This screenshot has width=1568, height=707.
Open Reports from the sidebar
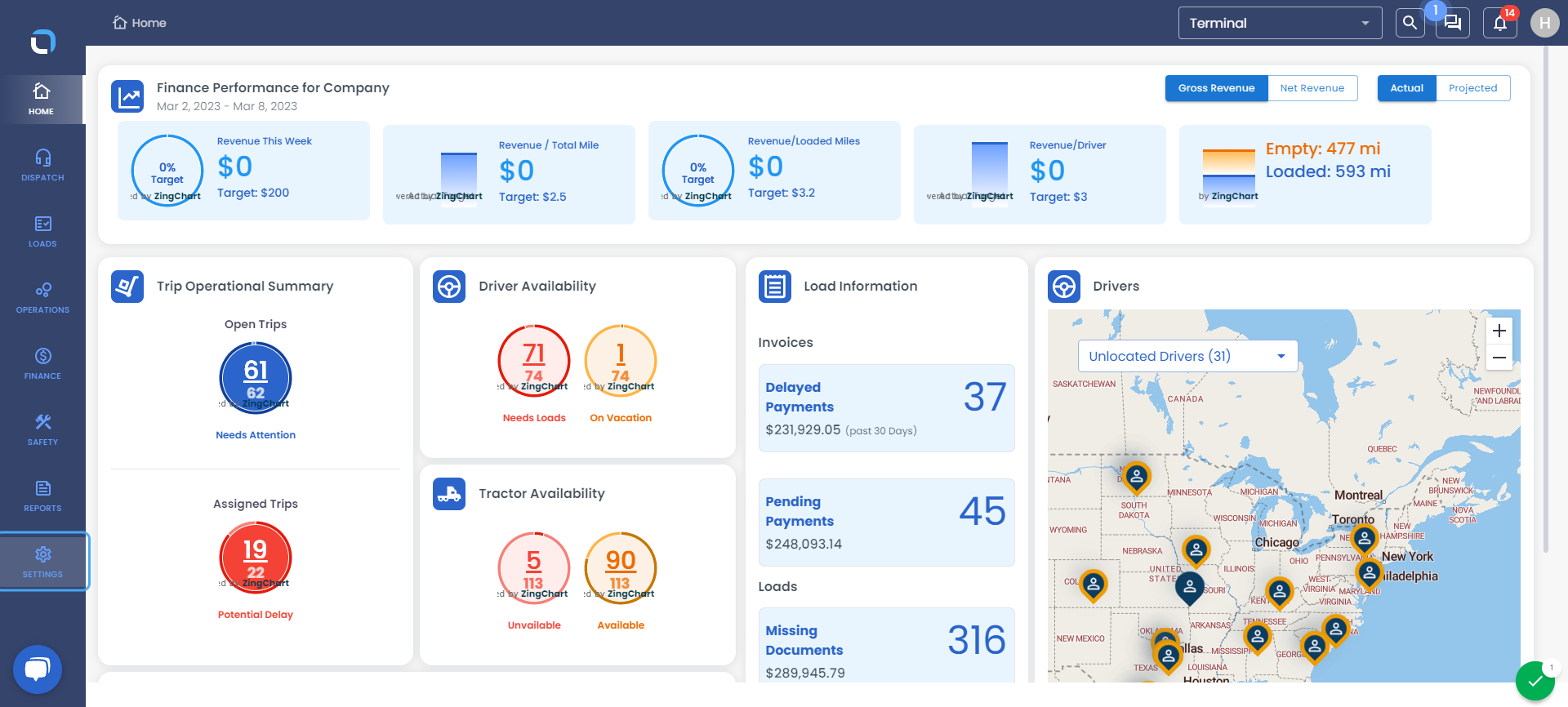42,496
